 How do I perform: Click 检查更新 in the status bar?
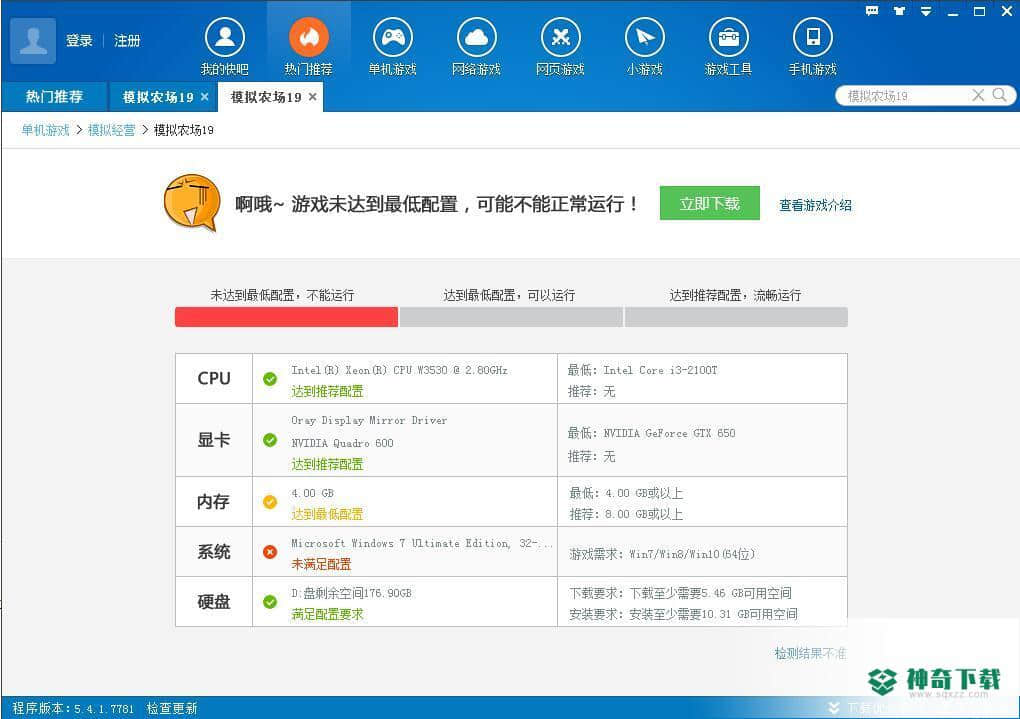click(172, 708)
